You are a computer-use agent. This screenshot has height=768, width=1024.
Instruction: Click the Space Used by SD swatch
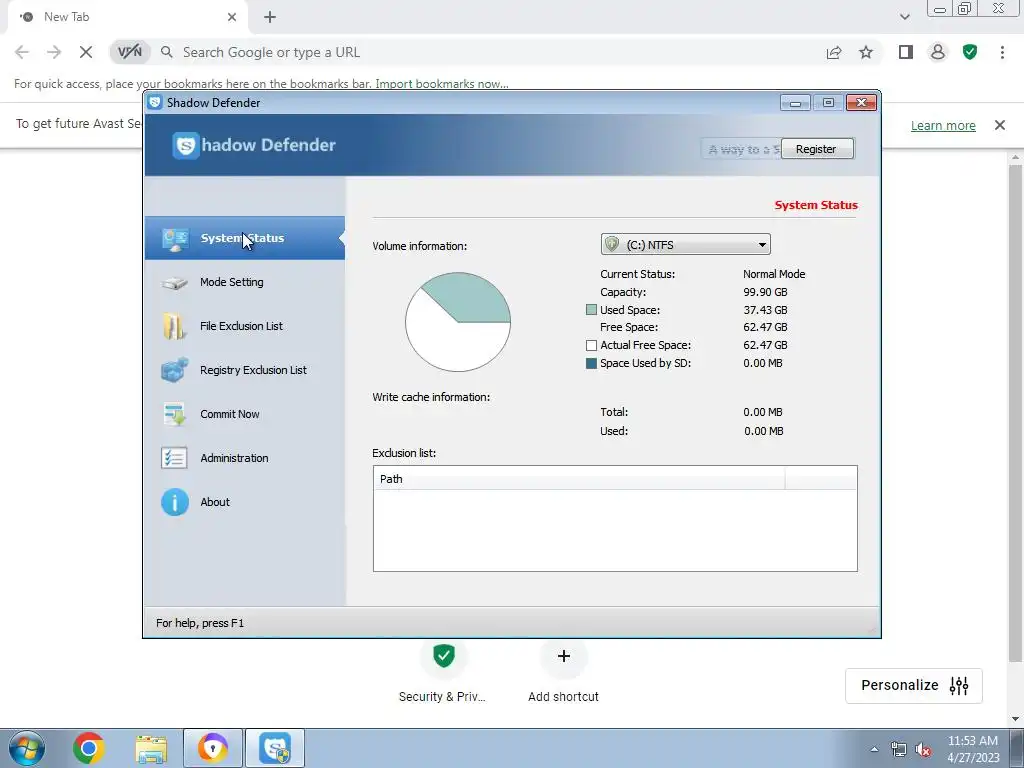pyautogui.click(x=591, y=363)
